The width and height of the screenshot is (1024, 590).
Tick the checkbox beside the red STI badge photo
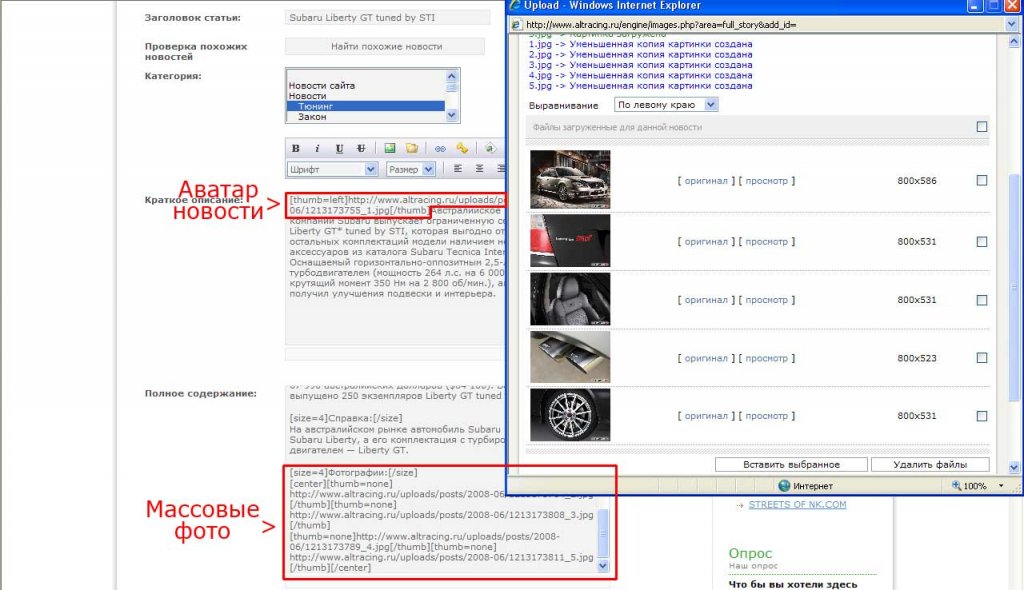[x=982, y=242]
